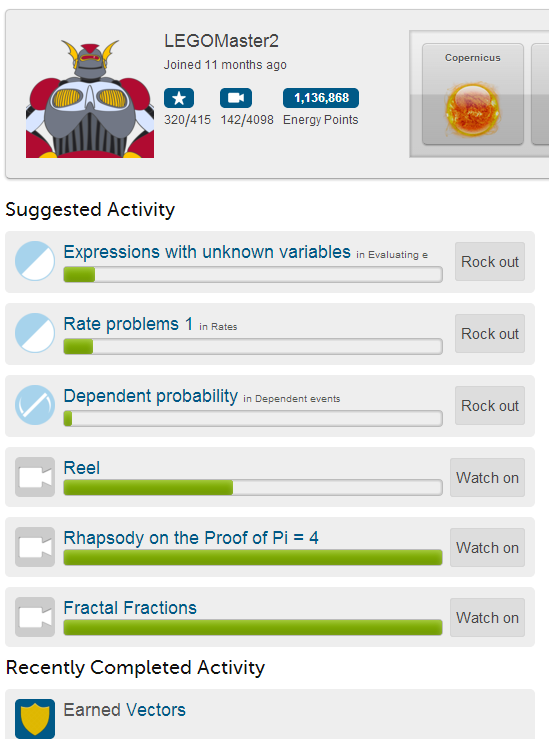Click the circle icon beside Dependent probability
Image resolution: width=549 pixels, height=739 pixels.
[x=35, y=405]
